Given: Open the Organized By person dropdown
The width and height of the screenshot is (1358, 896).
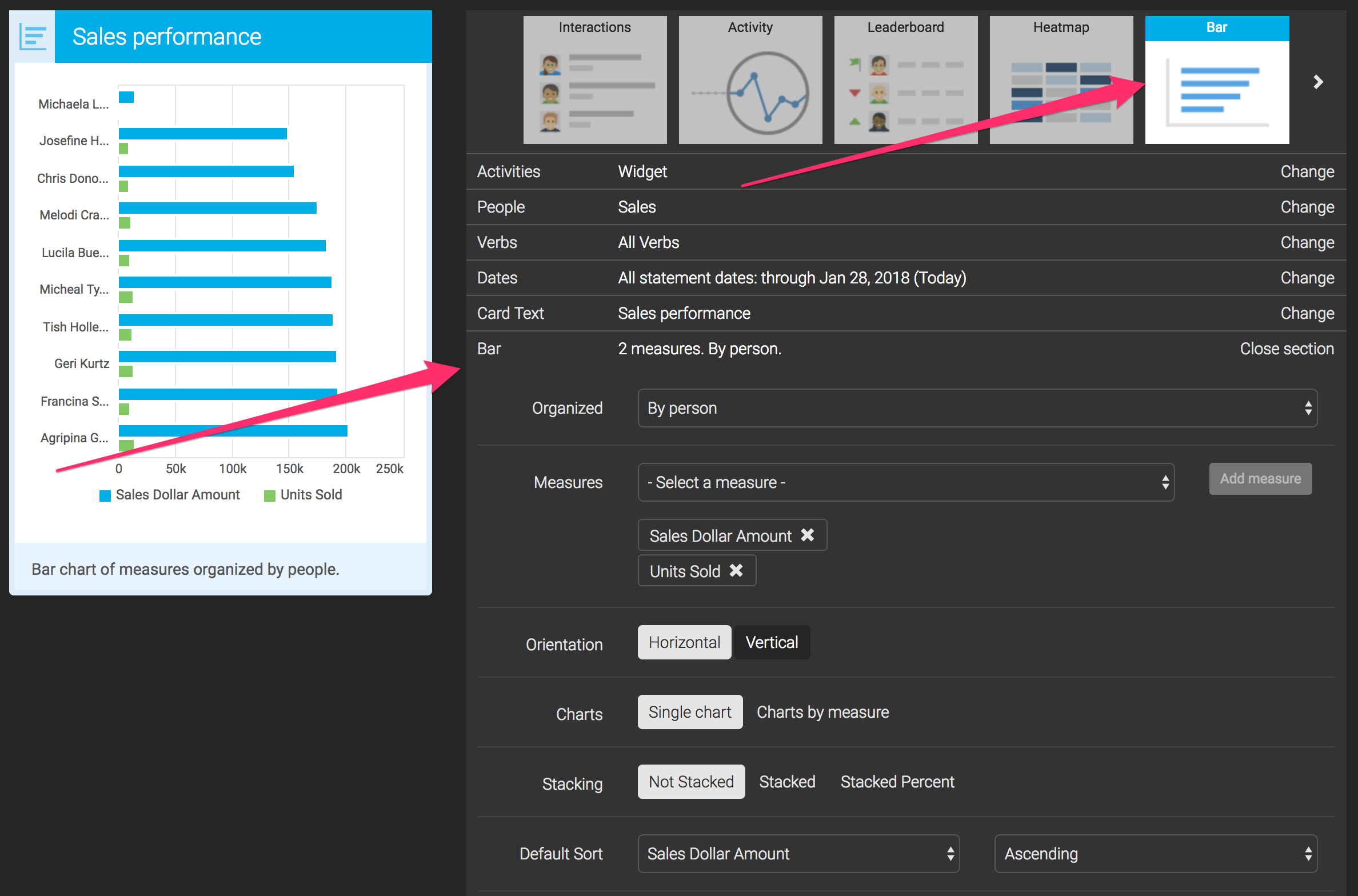Looking at the screenshot, I should [x=977, y=408].
